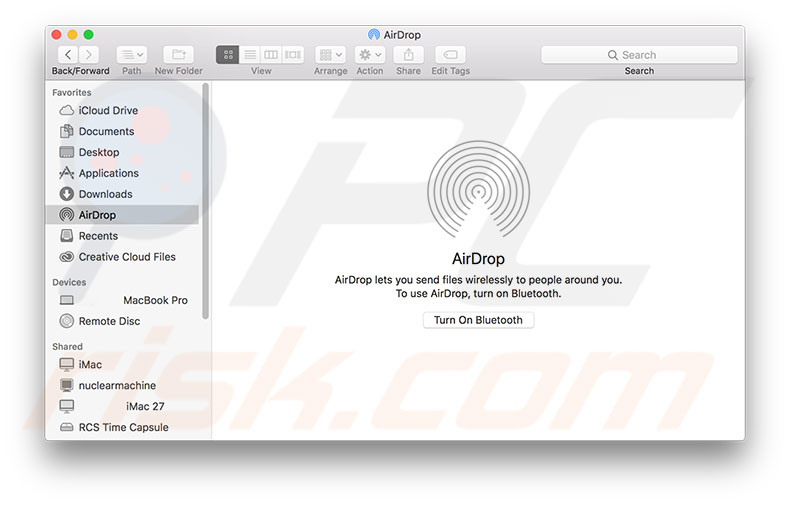This screenshot has height=505, width=790.
Task: Open iCloud Drive in sidebar
Action: [x=122, y=110]
